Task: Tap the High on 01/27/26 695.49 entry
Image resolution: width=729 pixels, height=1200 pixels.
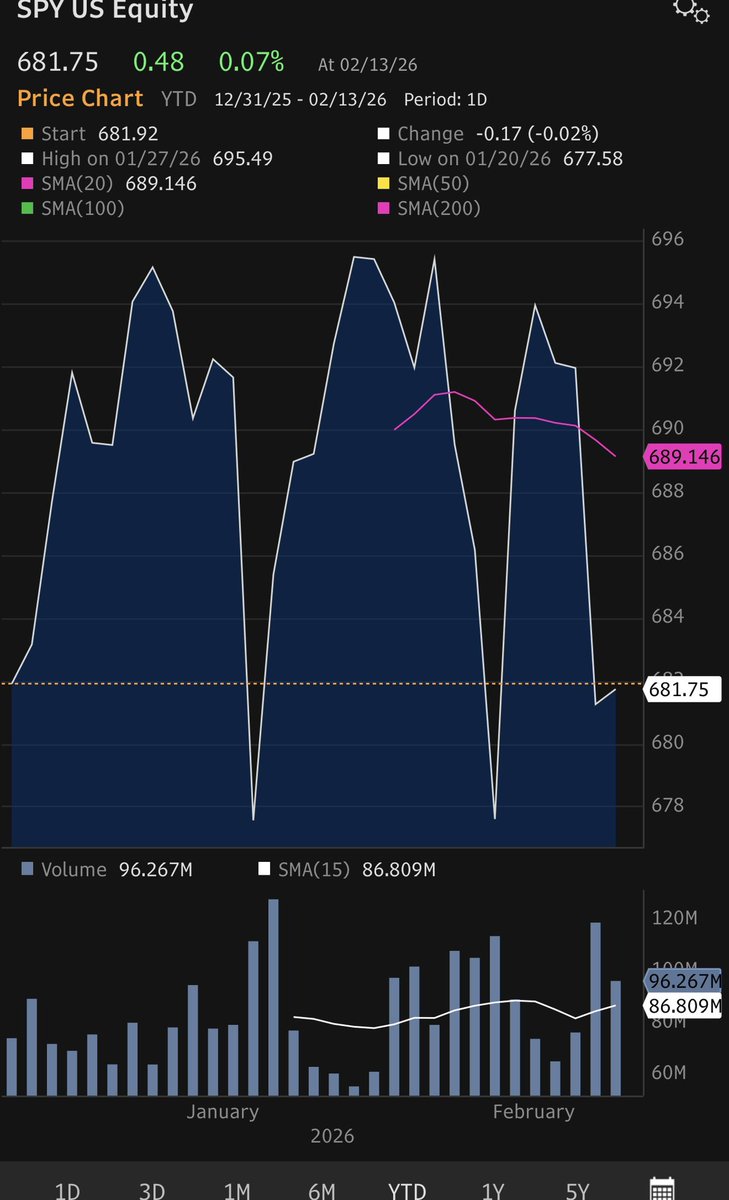Action: (146, 159)
